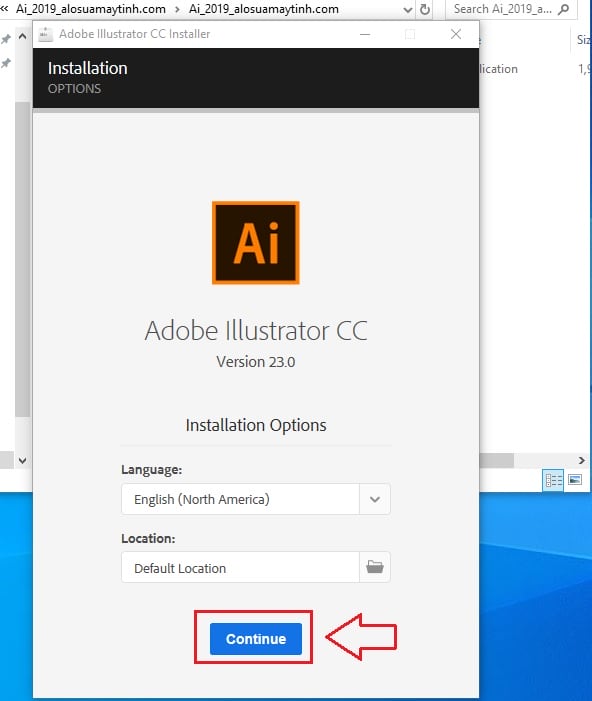Click the second pin icon in Explorer quick access
Image resolution: width=592 pixels, height=701 pixels.
[x=6, y=63]
